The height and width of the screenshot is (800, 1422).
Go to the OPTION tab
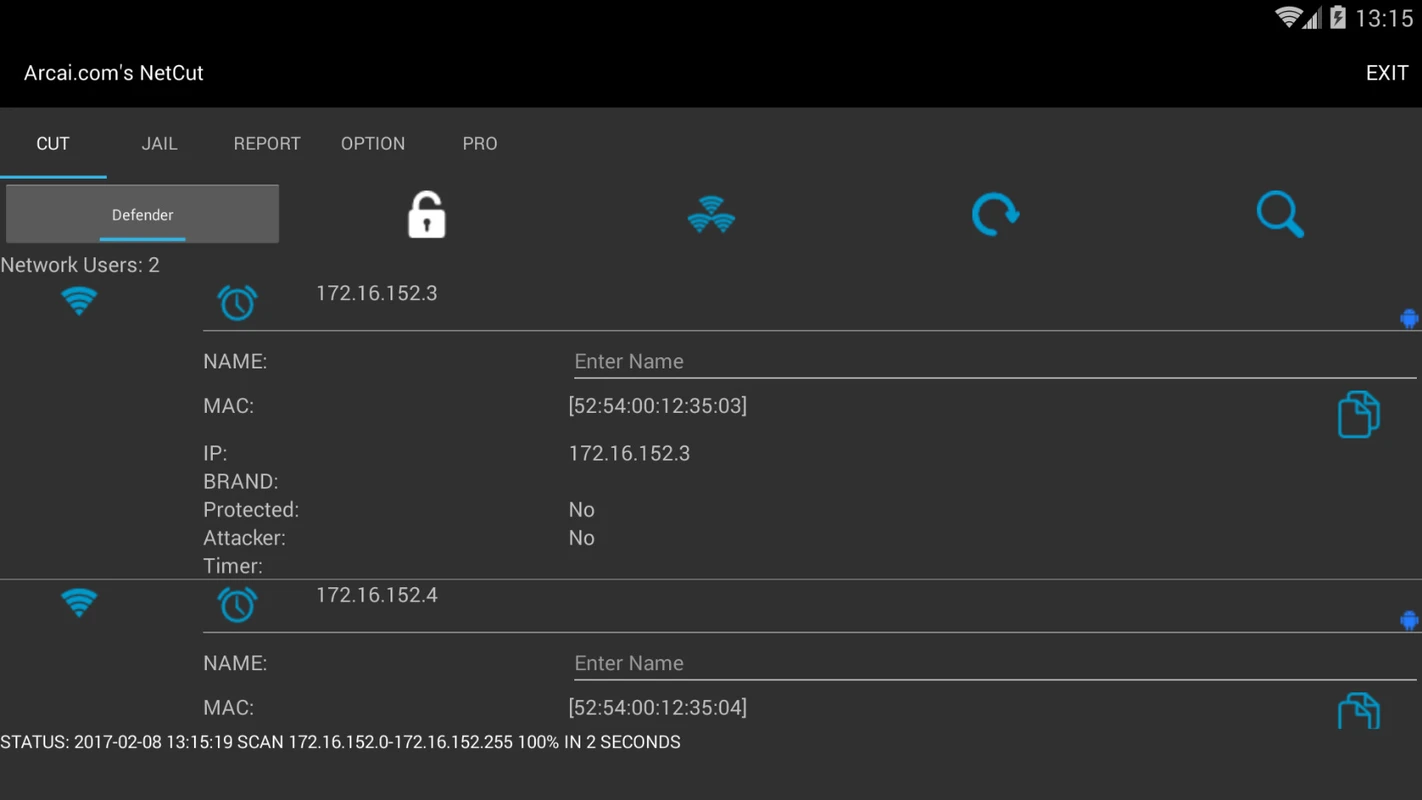[373, 144]
